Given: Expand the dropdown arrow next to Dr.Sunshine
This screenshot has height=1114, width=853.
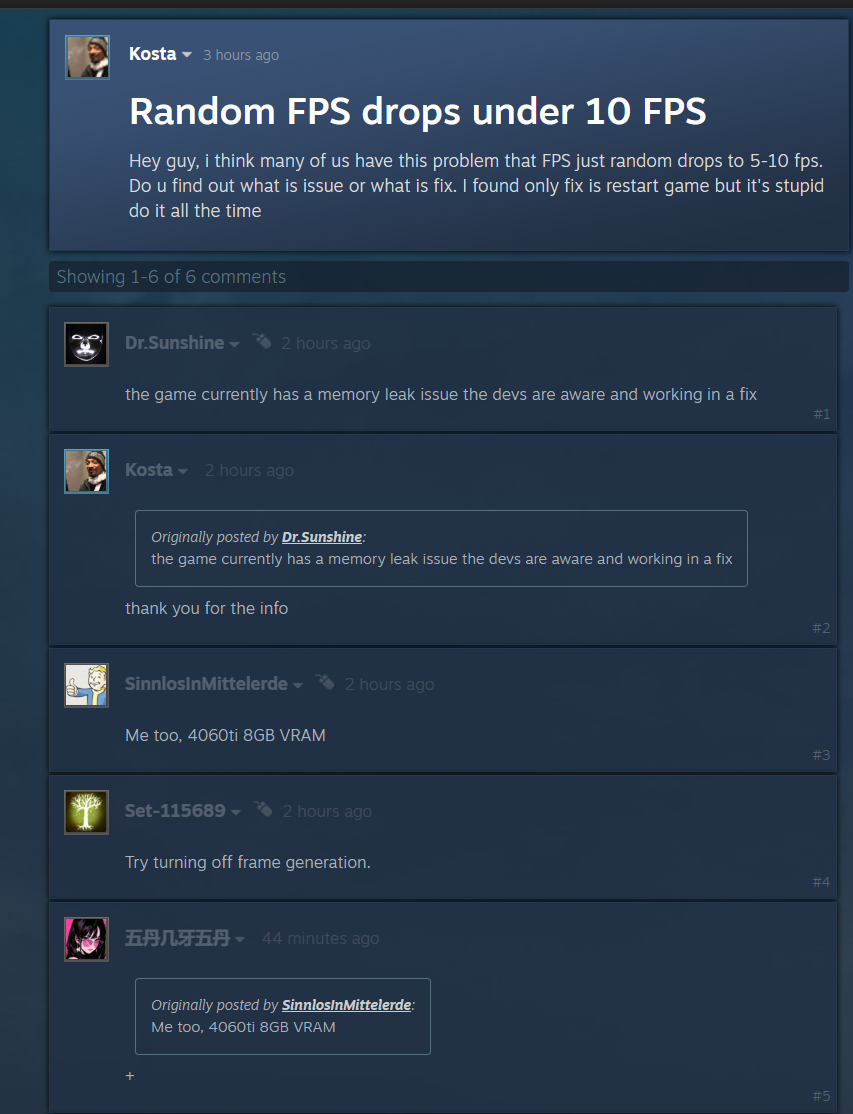Looking at the screenshot, I should (234, 344).
